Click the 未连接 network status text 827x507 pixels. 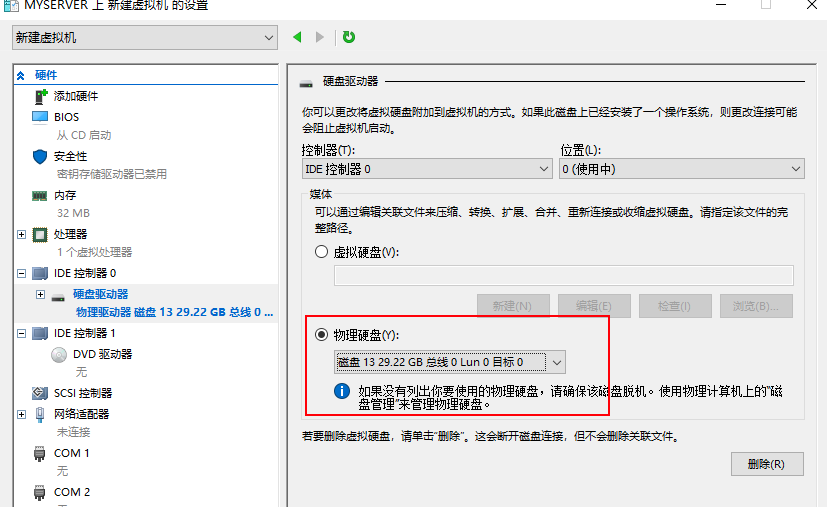(73, 432)
